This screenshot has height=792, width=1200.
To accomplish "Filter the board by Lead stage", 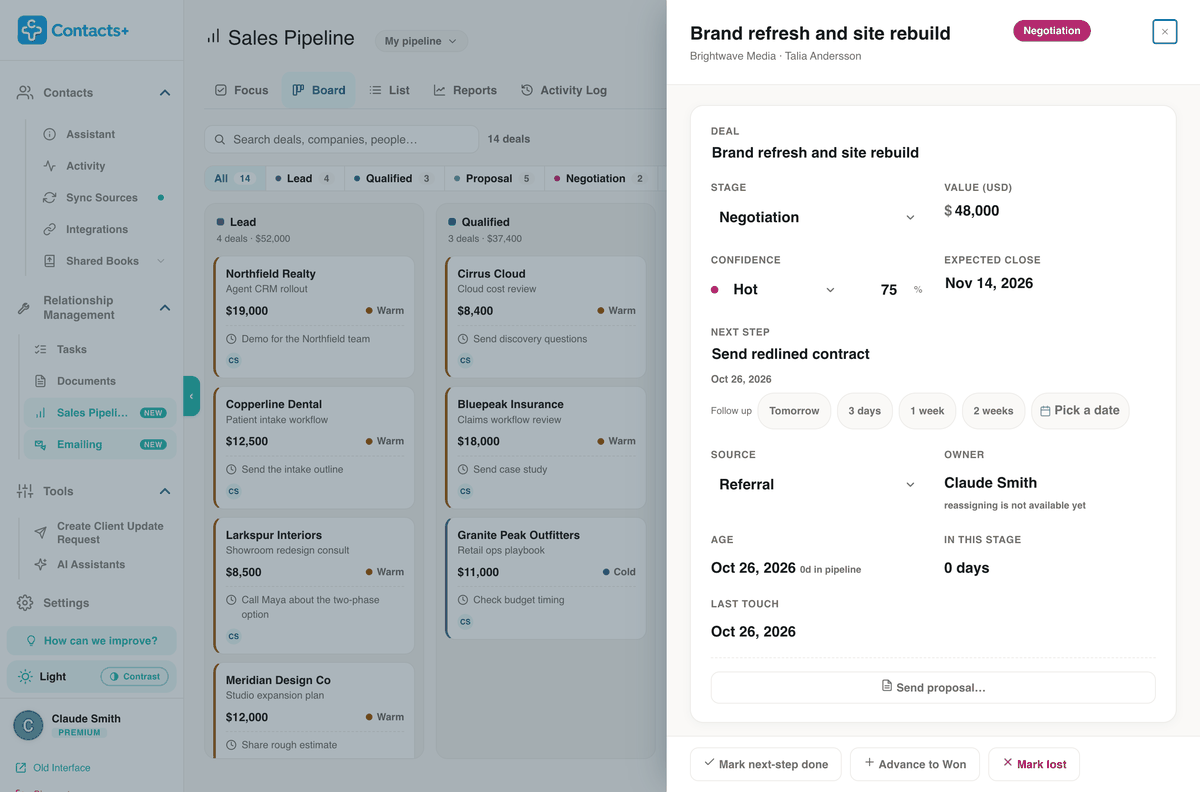I will click(303, 178).
